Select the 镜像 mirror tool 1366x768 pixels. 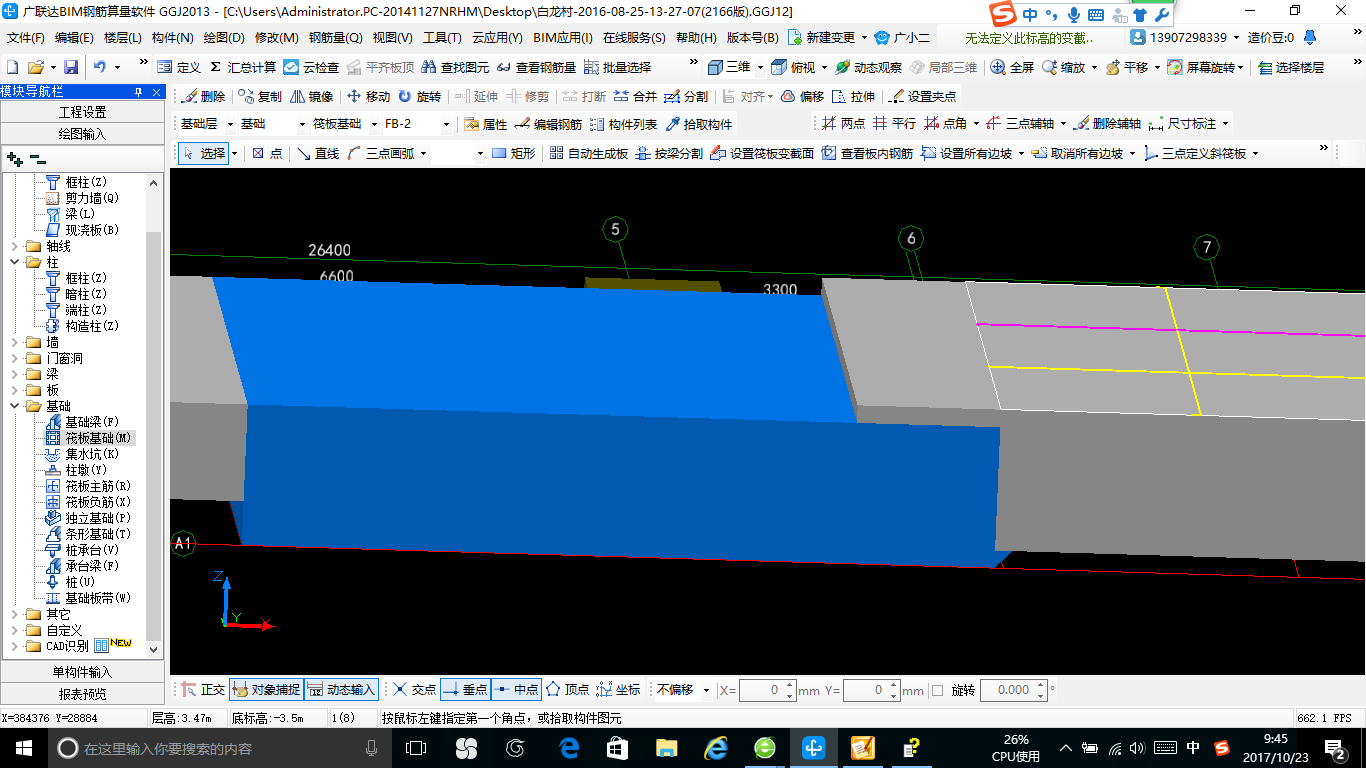click(312, 97)
